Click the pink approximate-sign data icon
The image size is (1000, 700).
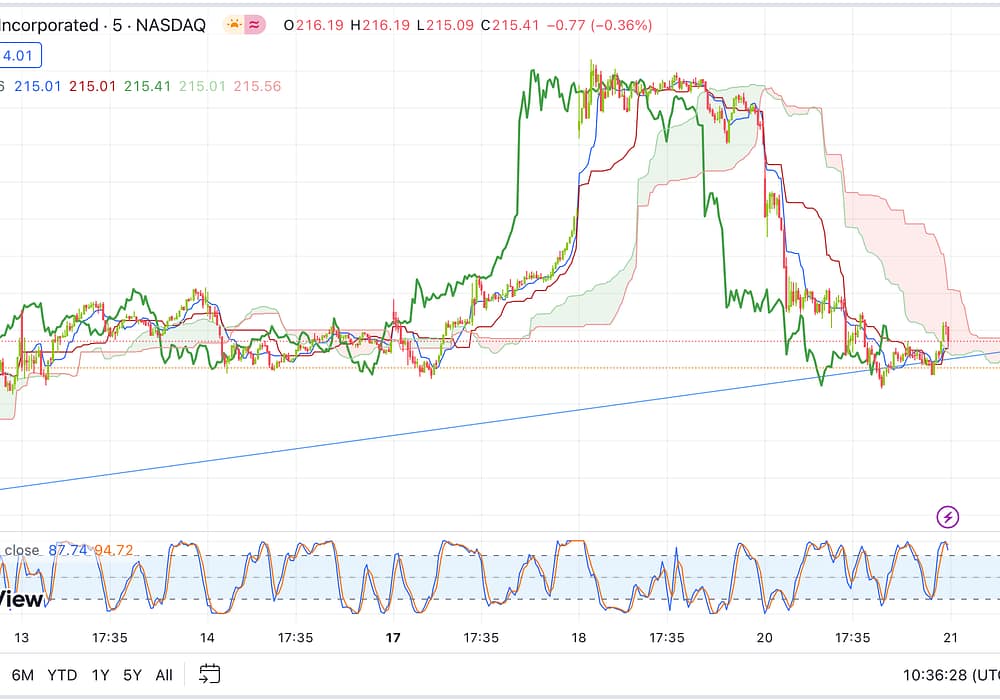[x=254, y=25]
